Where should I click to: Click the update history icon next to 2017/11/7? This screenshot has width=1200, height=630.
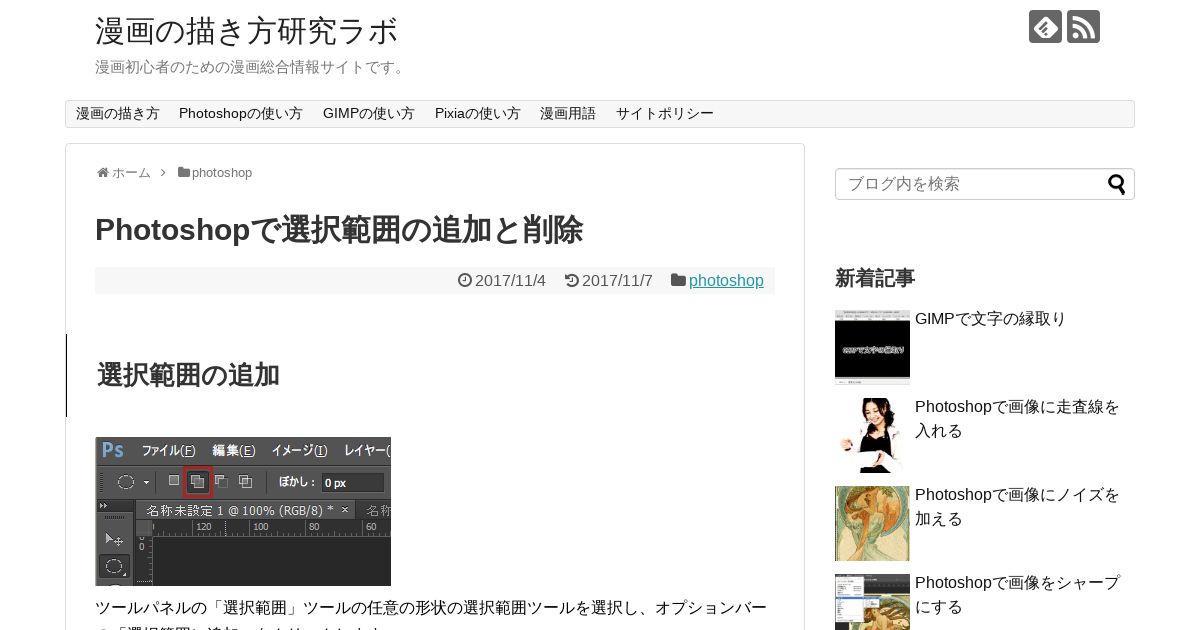(572, 281)
